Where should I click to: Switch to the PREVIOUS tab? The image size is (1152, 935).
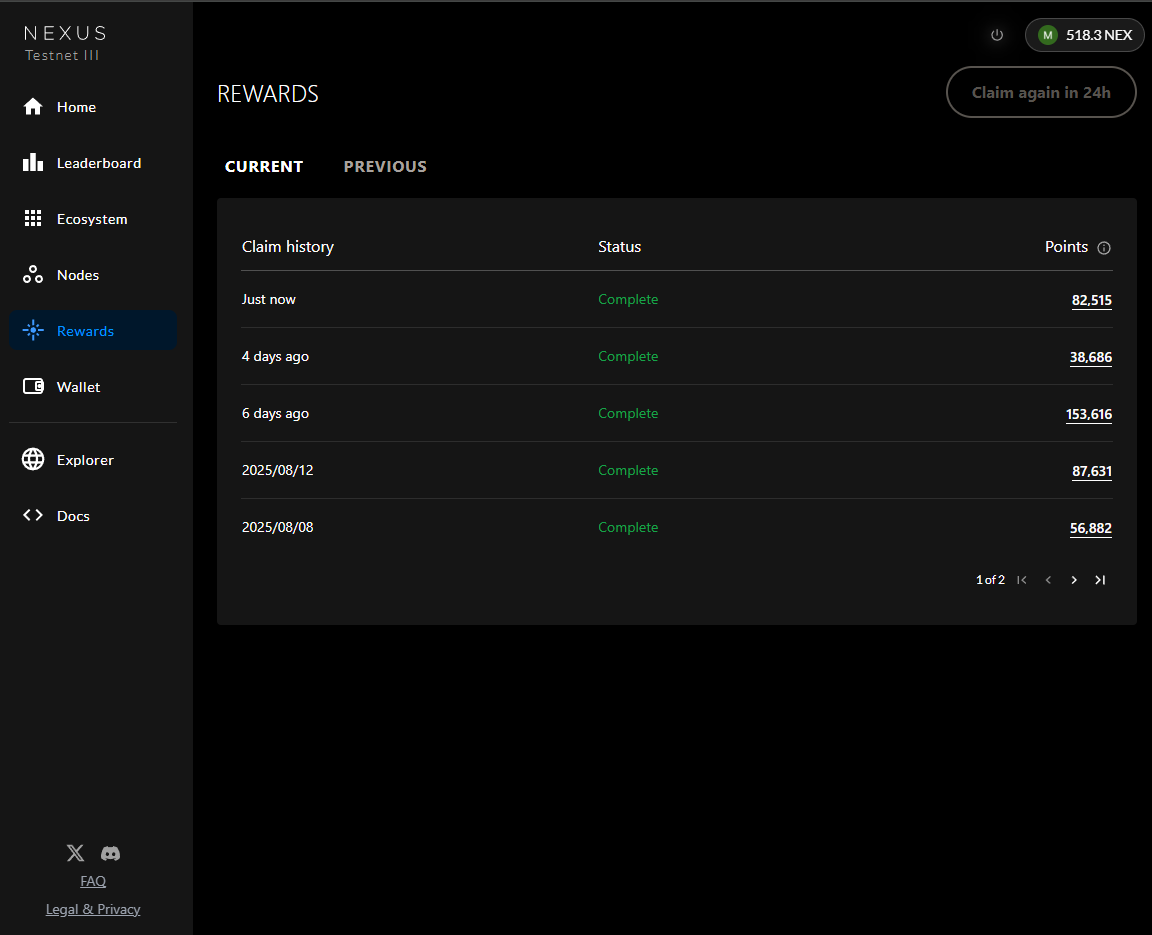point(385,167)
